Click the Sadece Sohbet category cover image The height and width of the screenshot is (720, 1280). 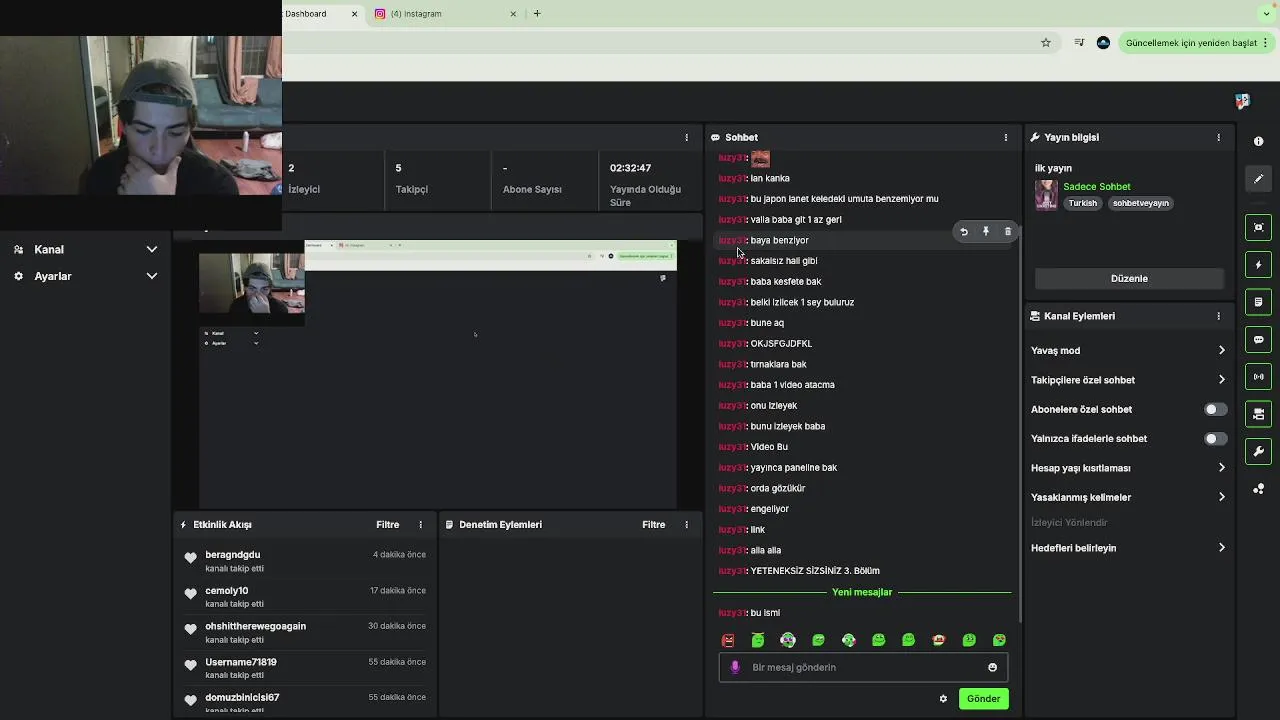point(1046,195)
